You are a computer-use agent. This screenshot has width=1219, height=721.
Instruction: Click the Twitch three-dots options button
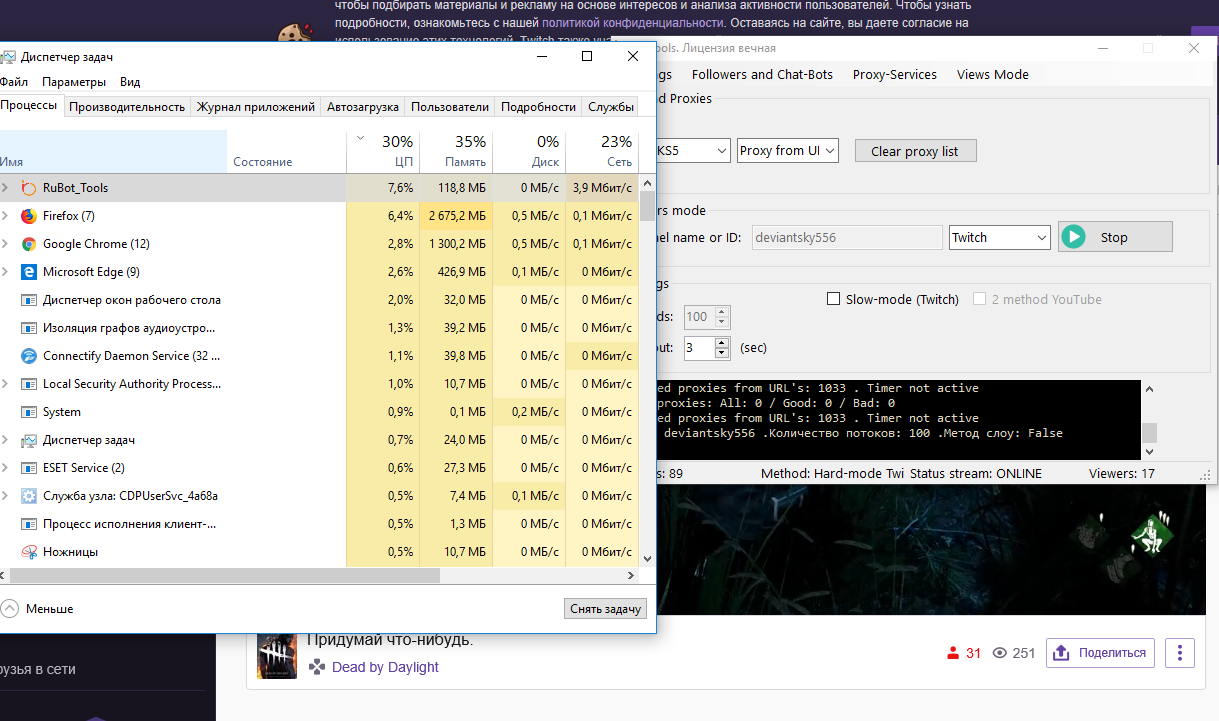pyautogui.click(x=1180, y=653)
